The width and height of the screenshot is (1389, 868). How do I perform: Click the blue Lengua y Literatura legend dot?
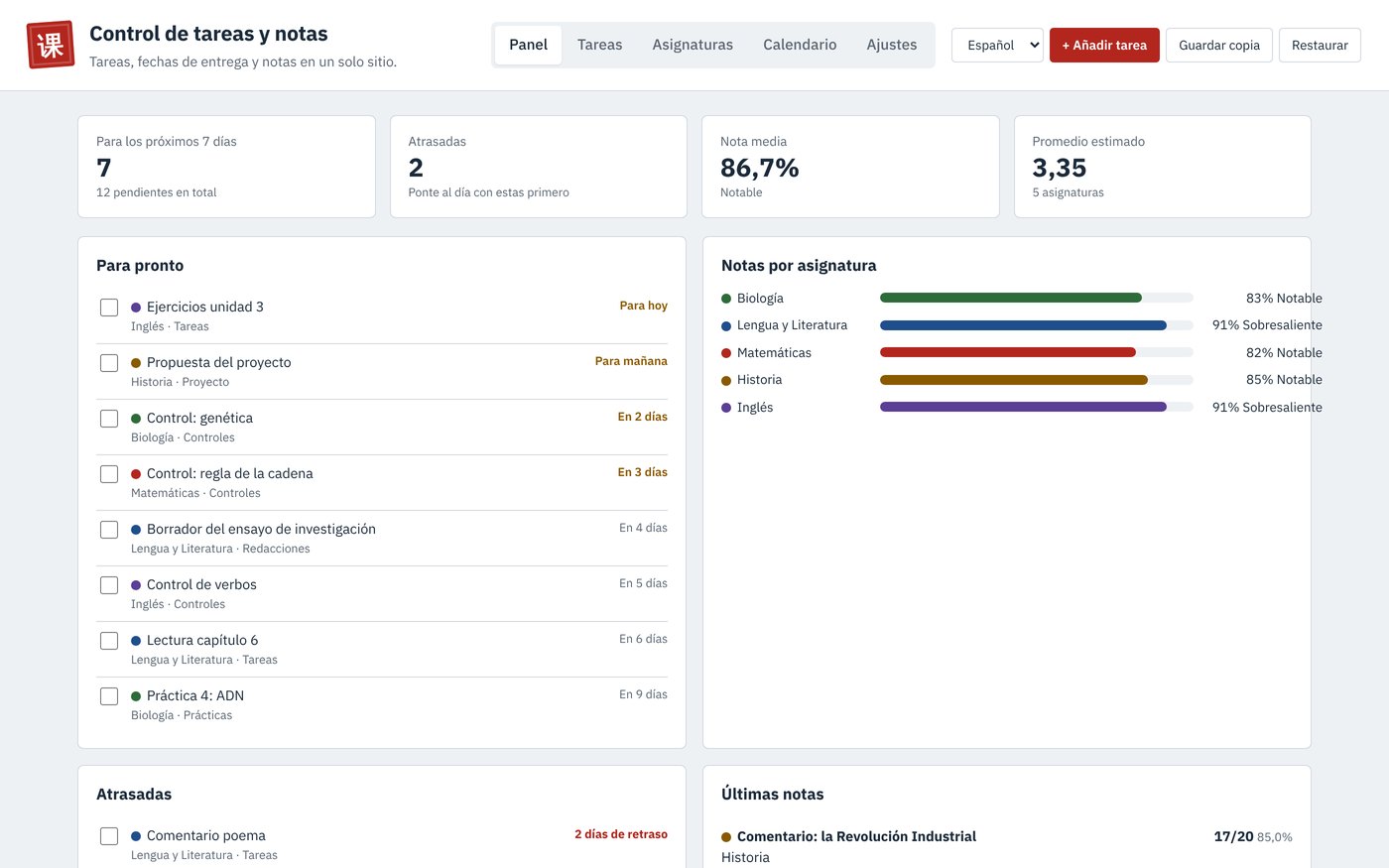pos(726,325)
